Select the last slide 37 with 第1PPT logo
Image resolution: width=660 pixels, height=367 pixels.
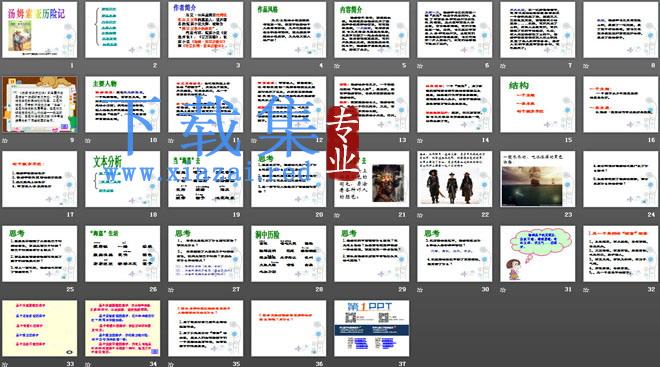(x=372, y=328)
